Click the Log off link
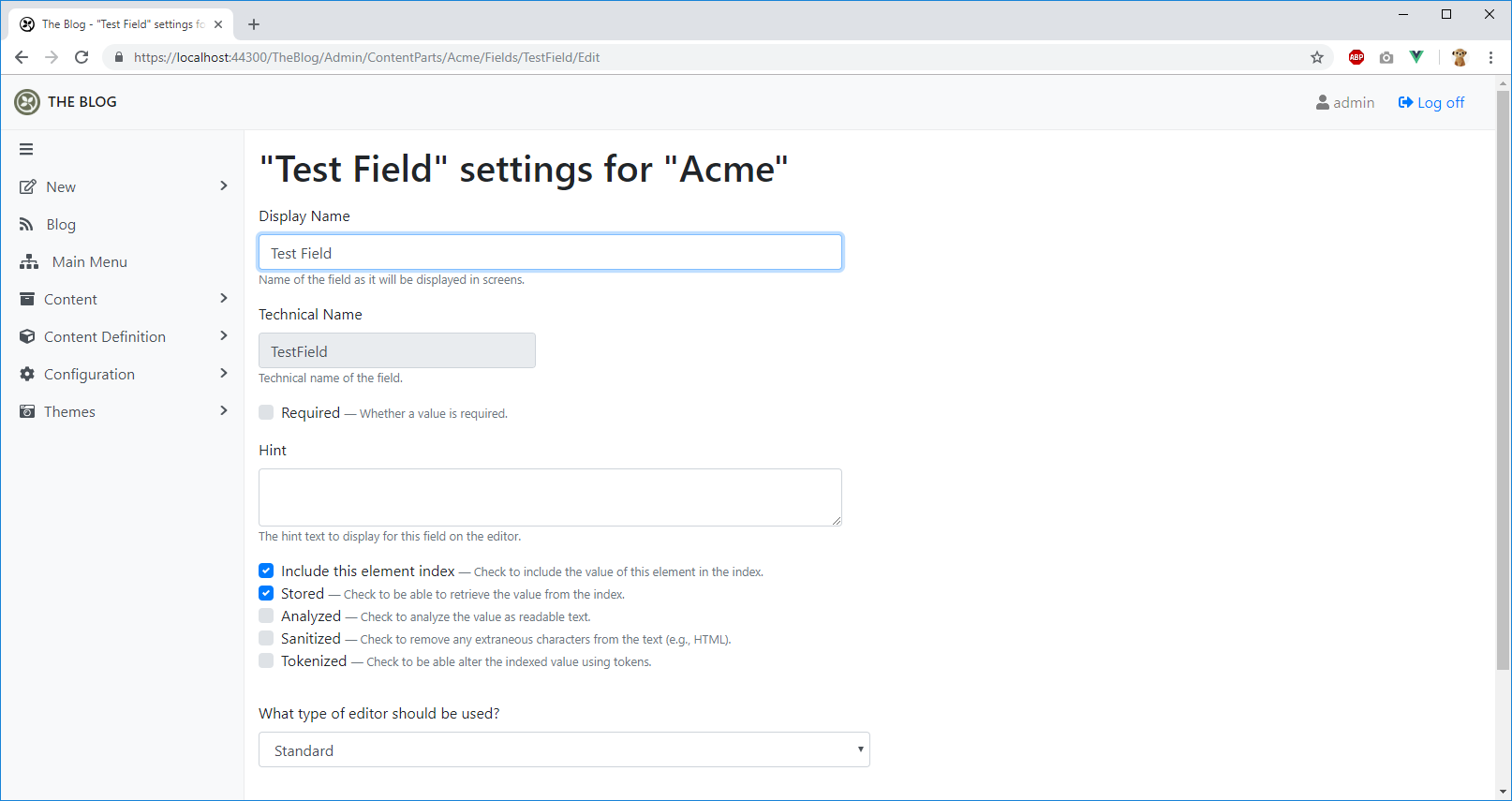Image resolution: width=1512 pixels, height=801 pixels. coord(1430,102)
